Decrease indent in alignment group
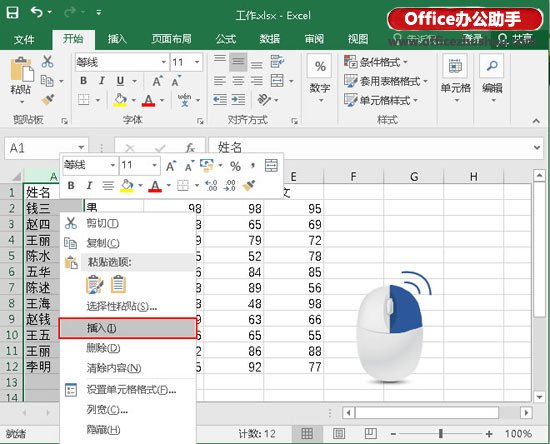 tap(220, 100)
